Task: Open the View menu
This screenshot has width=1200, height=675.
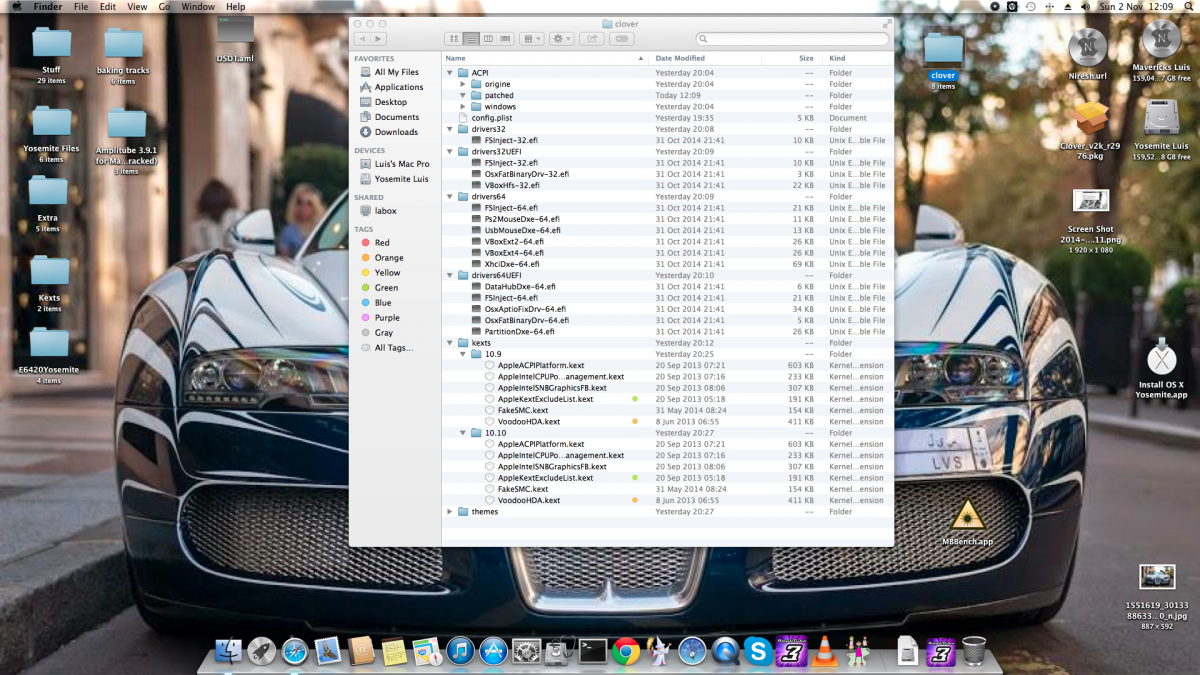Action: click(x=137, y=7)
